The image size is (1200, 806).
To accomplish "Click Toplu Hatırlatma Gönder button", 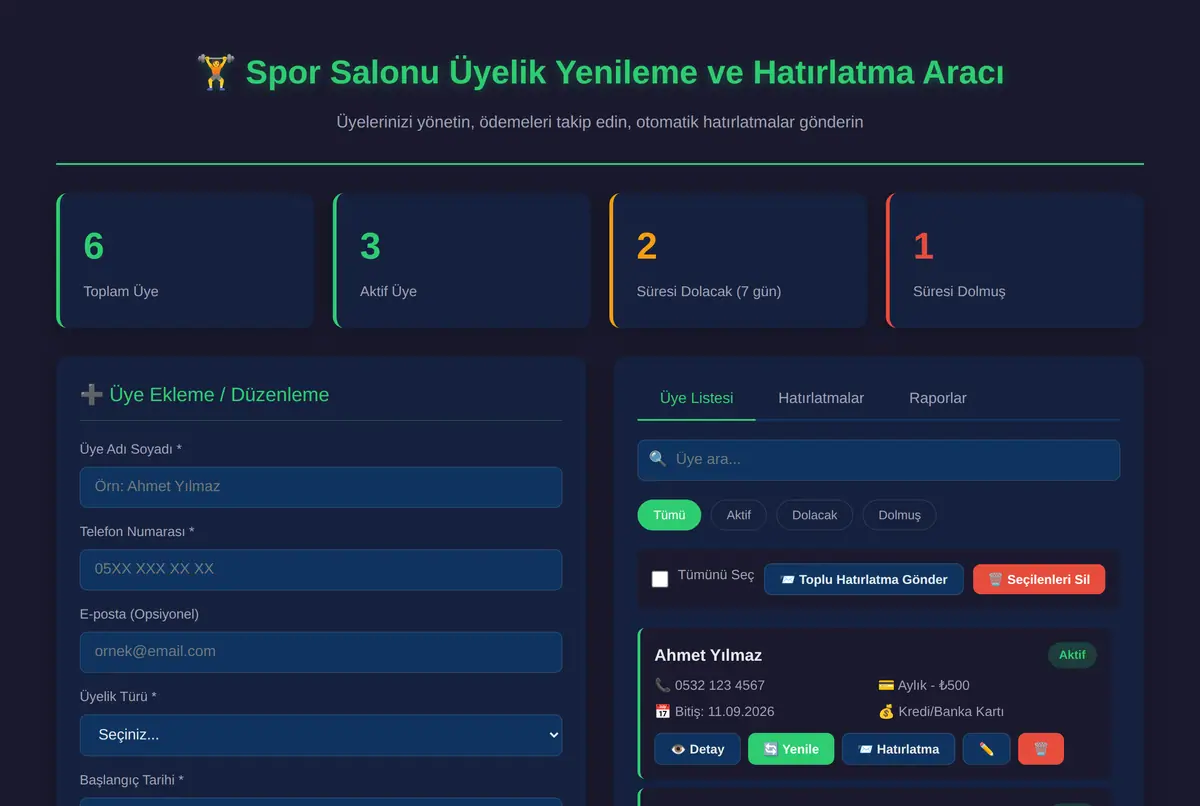I will point(864,579).
